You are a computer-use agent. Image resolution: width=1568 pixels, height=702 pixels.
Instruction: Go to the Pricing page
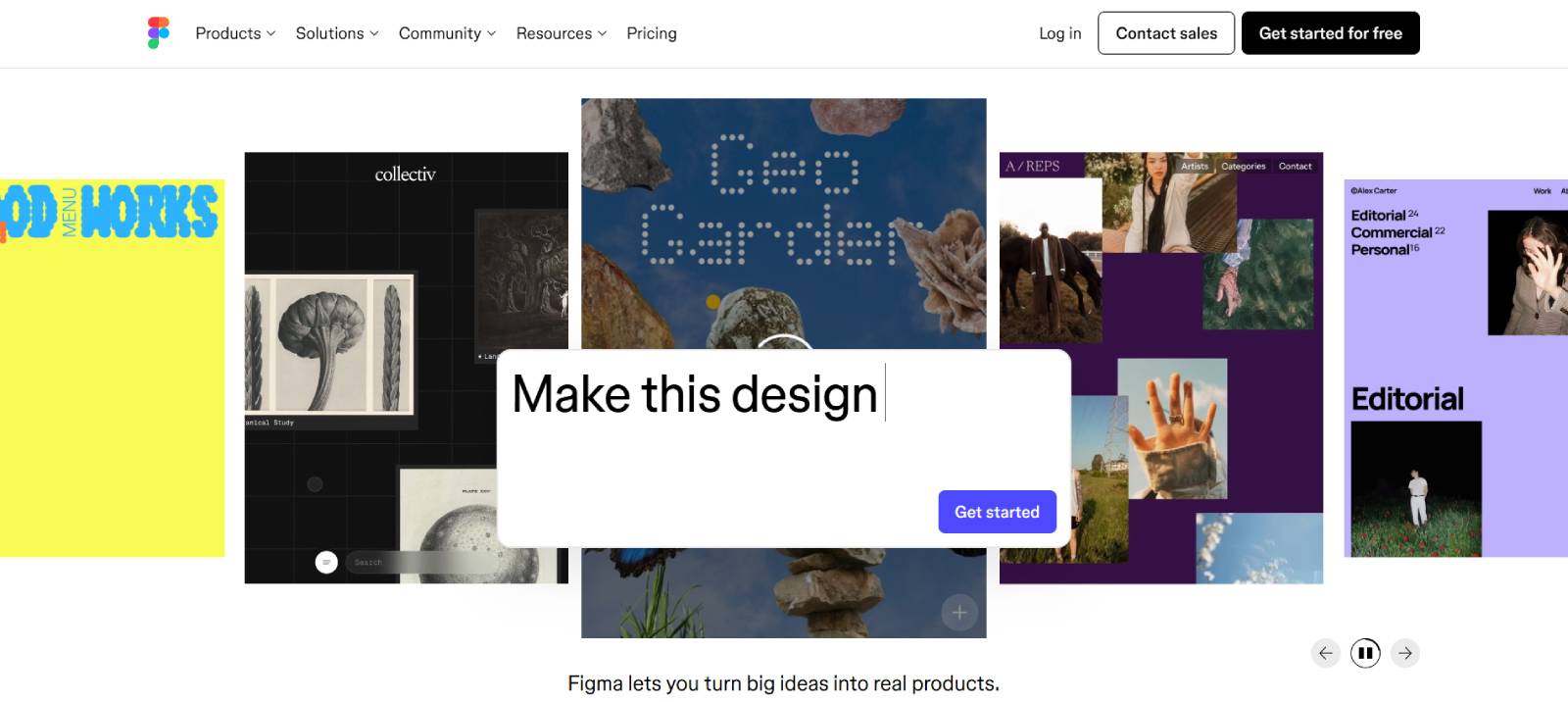pos(652,33)
